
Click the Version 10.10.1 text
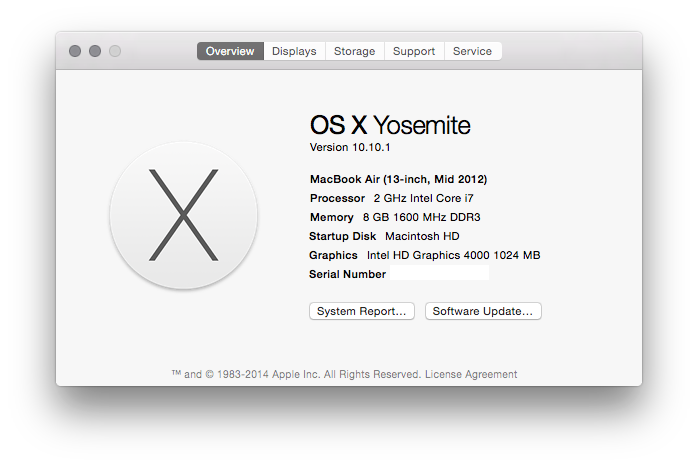(x=350, y=147)
